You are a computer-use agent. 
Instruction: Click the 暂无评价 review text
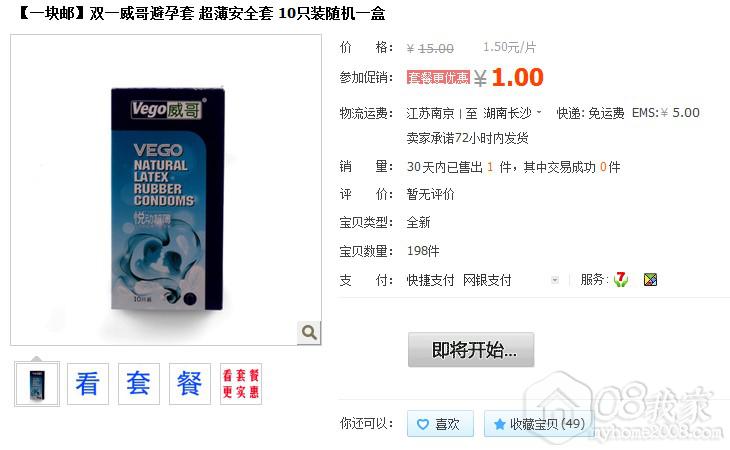430,194
